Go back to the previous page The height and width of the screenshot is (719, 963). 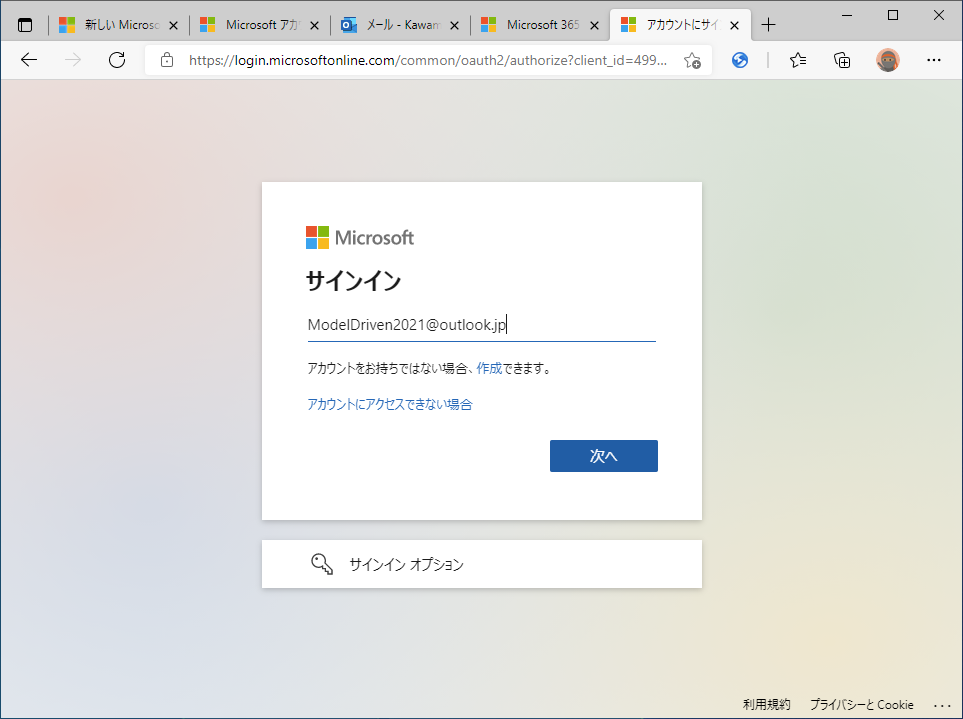tap(29, 60)
